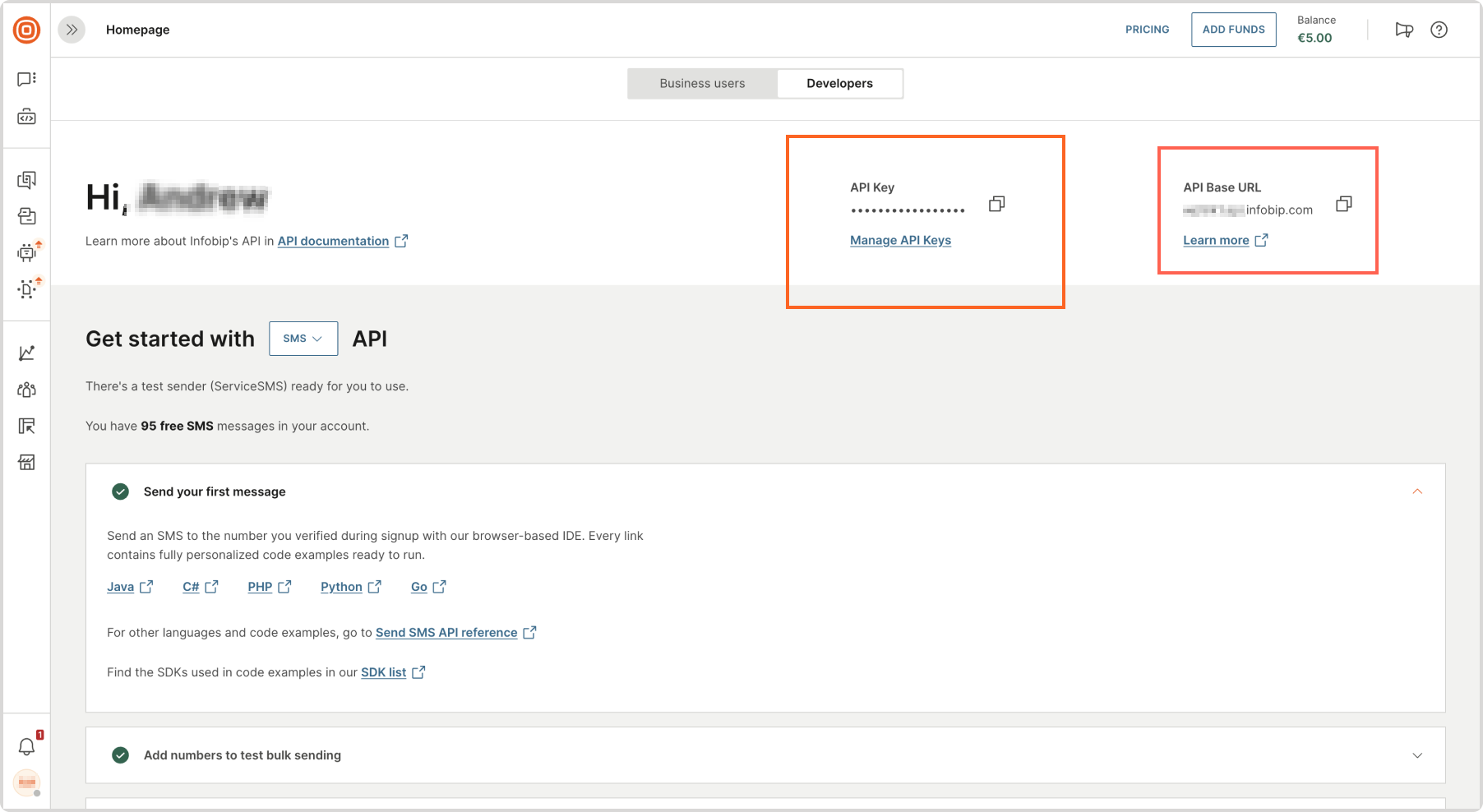
Task: Open the Python code example link
Action: pos(341,587)
